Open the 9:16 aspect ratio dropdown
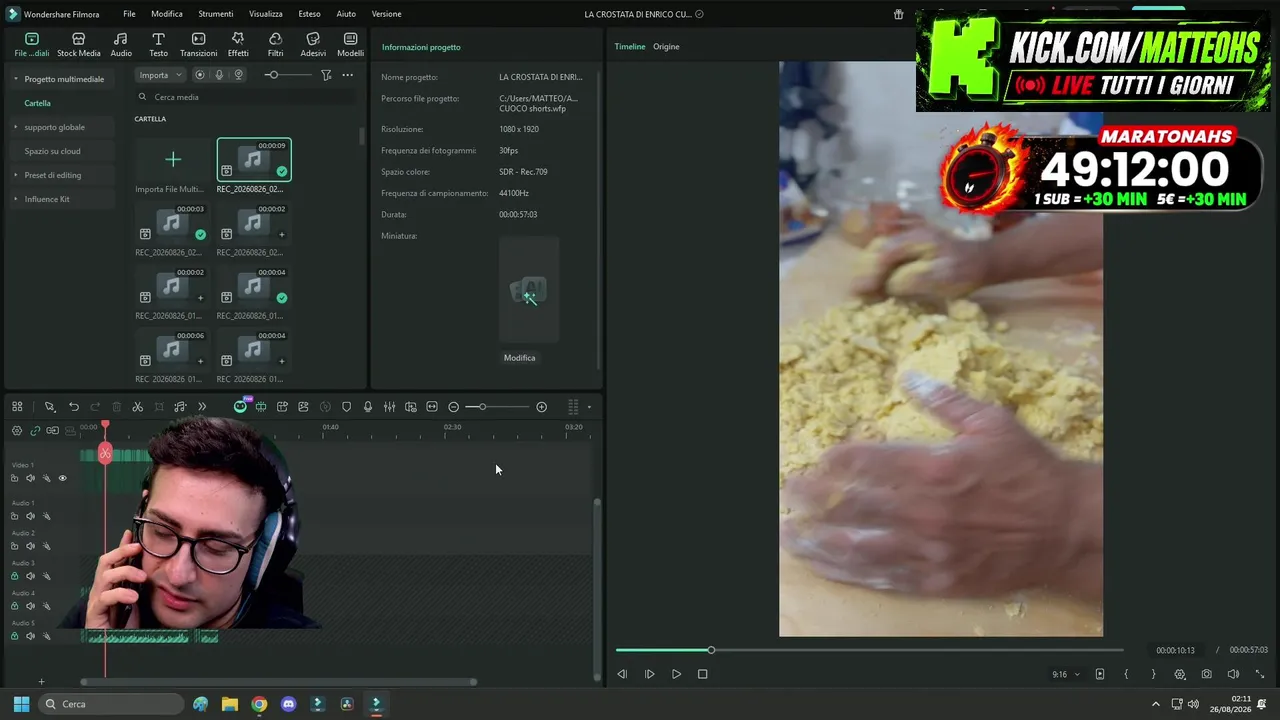Viewport: 1280px width, 720px height. 1066,674
